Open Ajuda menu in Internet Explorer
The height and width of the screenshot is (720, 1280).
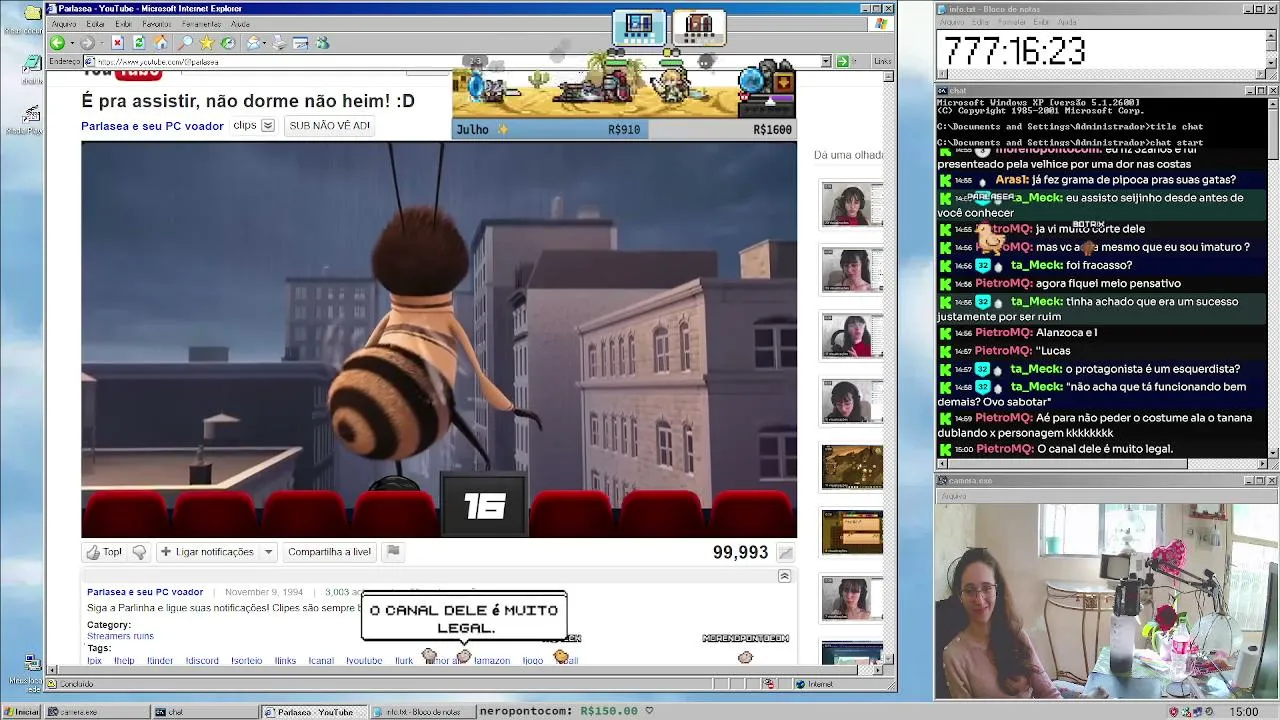[x=240, y=24]
